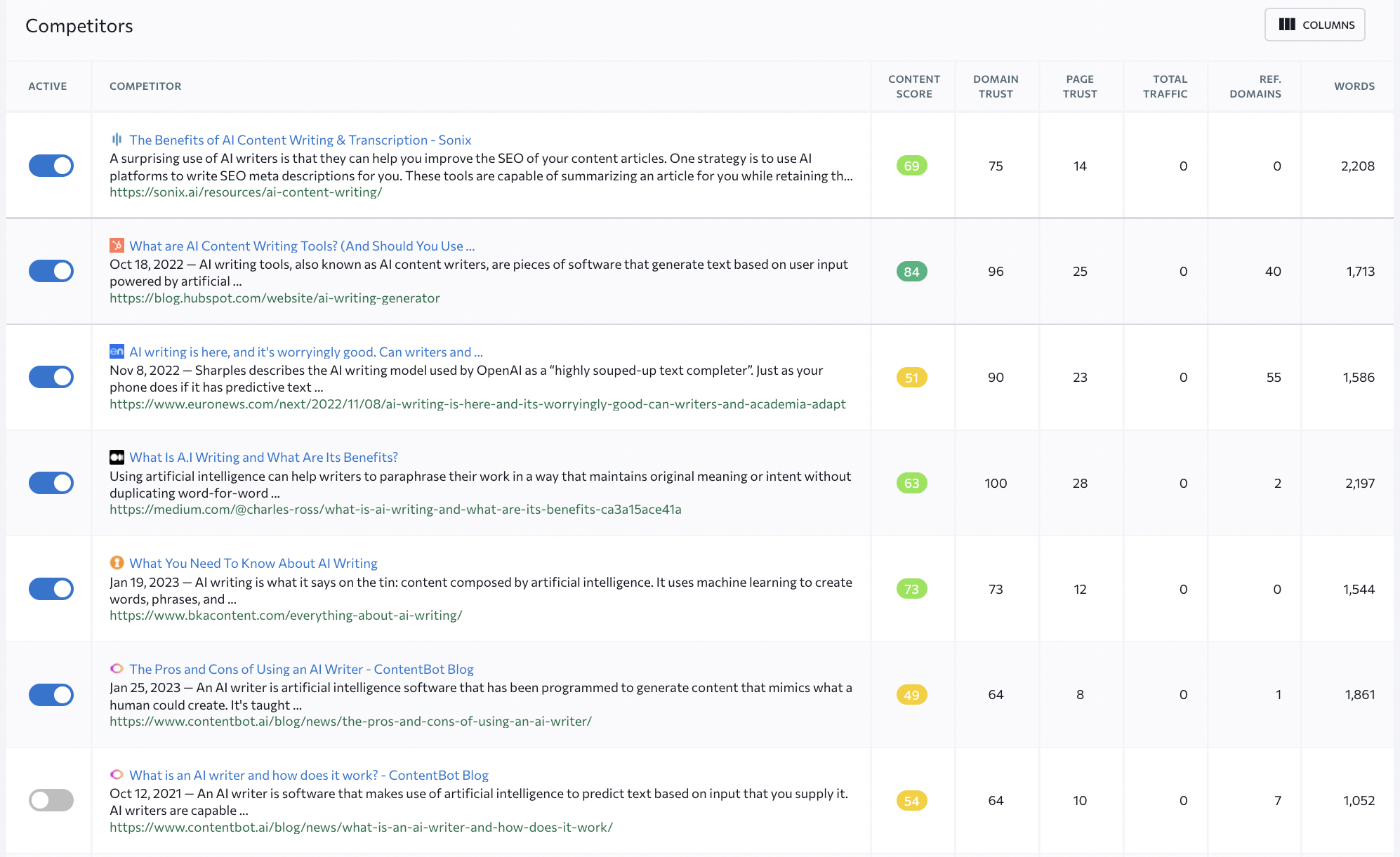
Task: Expand the COLUMNS button options
Action: 1315,24
